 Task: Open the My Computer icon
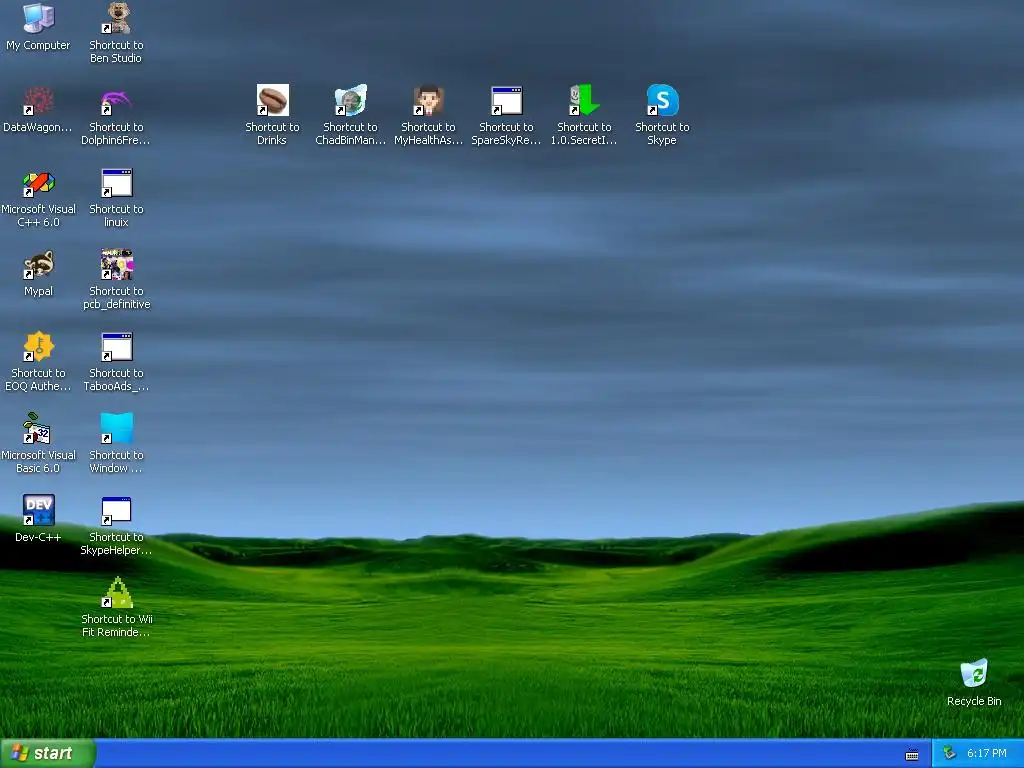(38, 18)
